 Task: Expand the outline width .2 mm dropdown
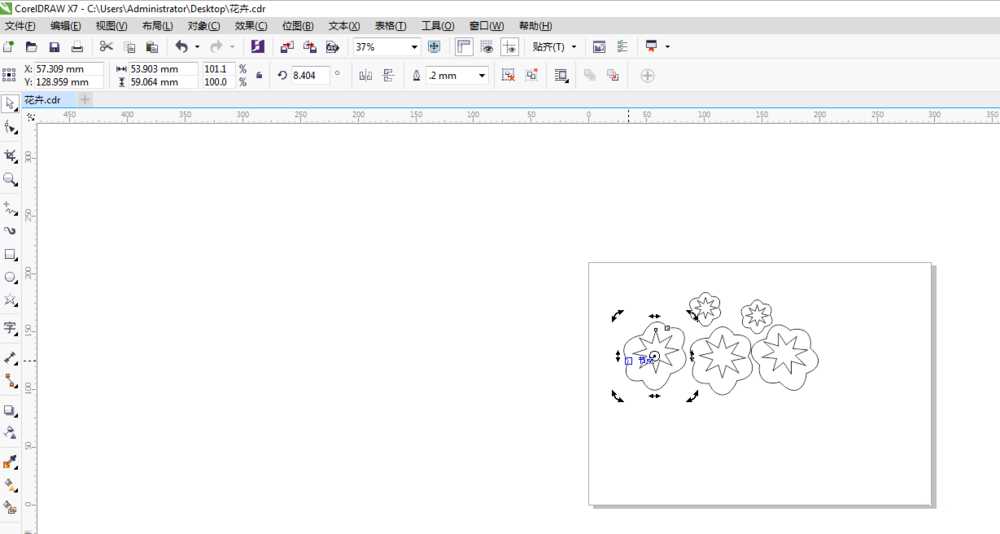[482, 75]
